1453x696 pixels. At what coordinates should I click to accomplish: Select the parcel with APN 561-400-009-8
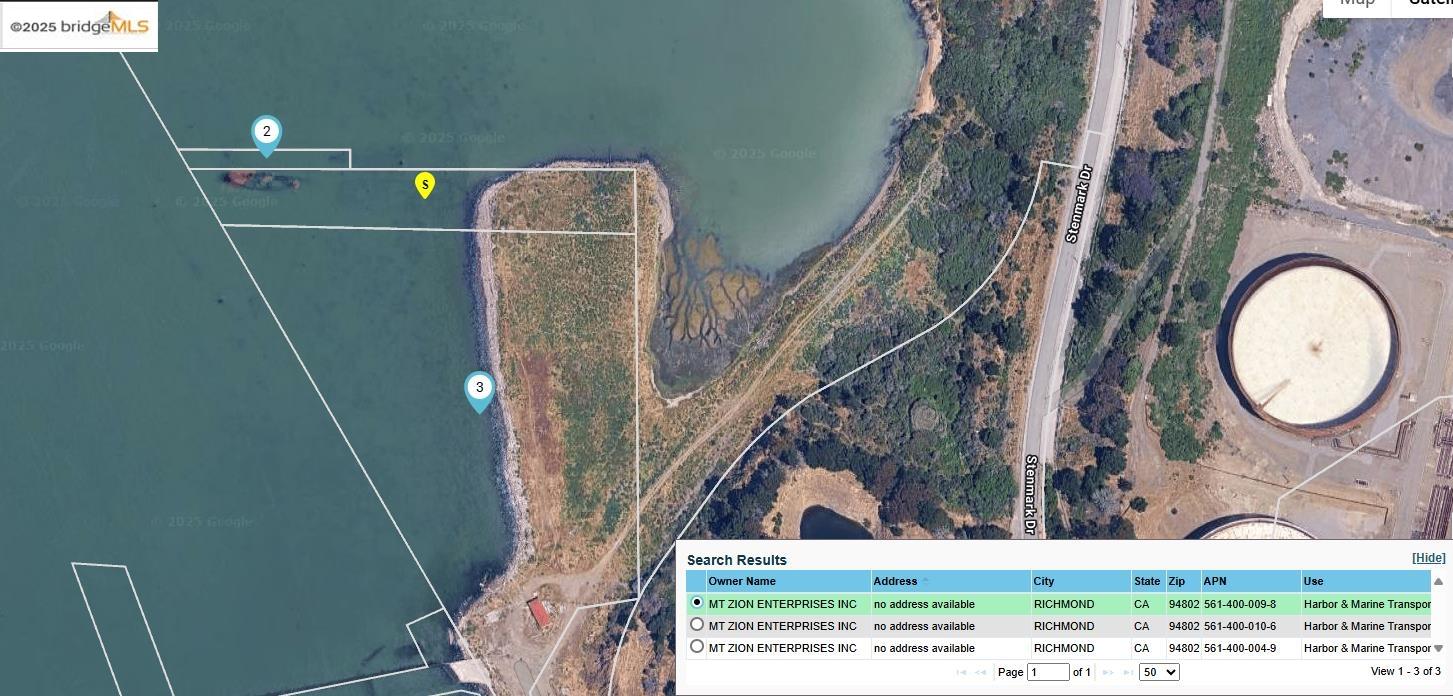coord(697,603)
